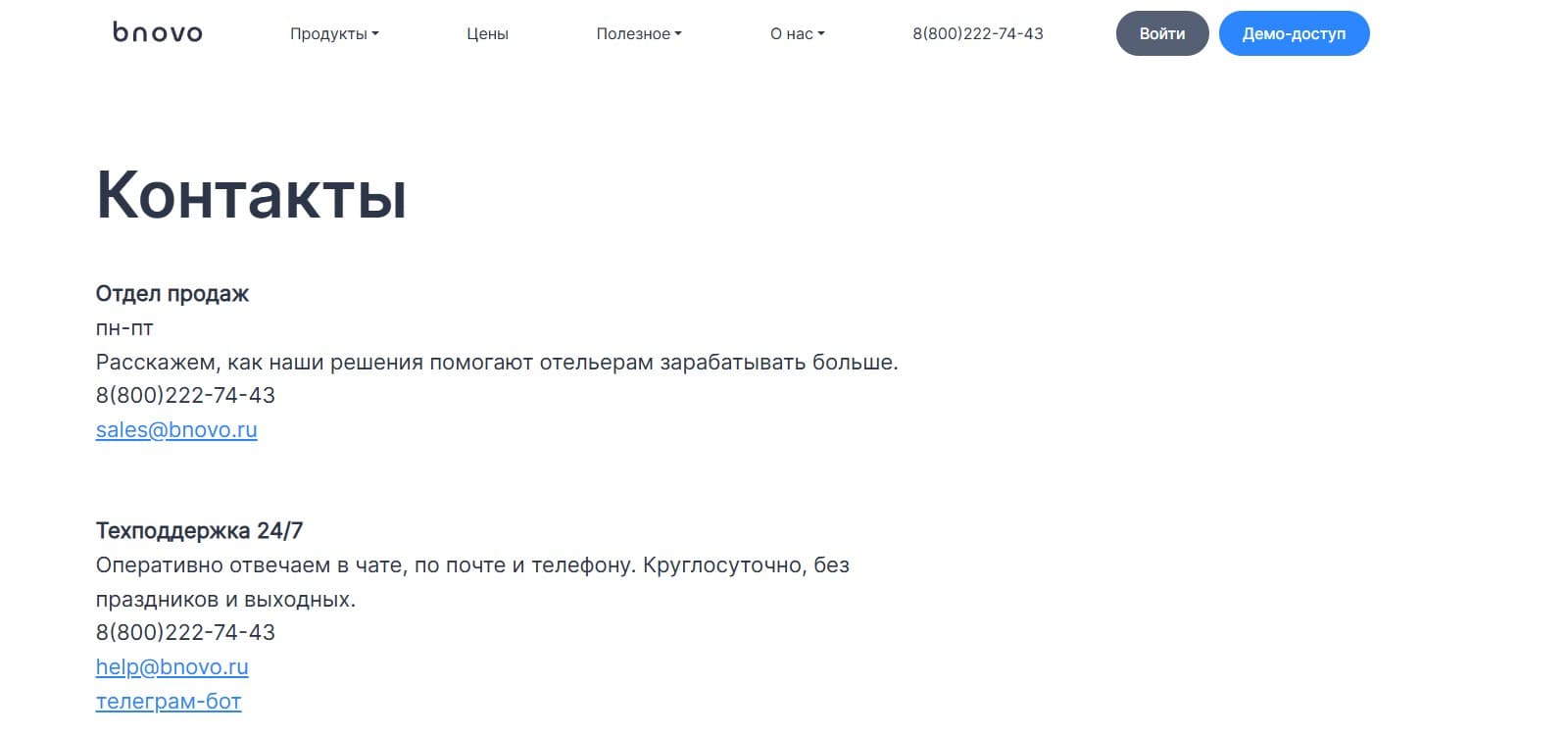Open the Цены page
Image resolution: width=1568 pixels, height=735 pixels.
point(487,33)
